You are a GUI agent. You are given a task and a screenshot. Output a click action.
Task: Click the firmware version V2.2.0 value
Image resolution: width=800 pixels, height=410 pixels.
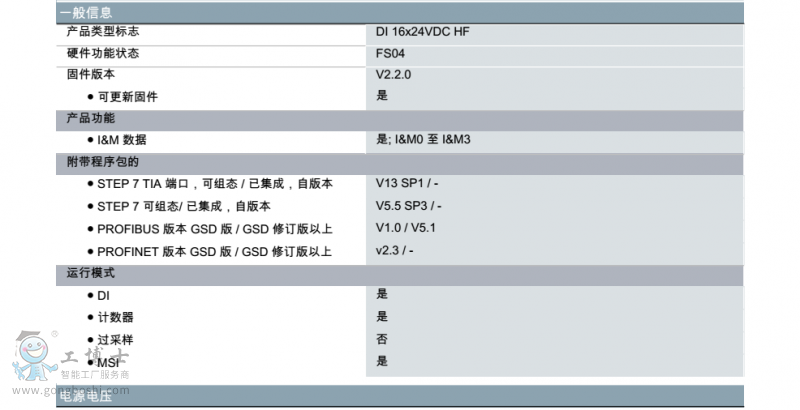coord(394,74)
